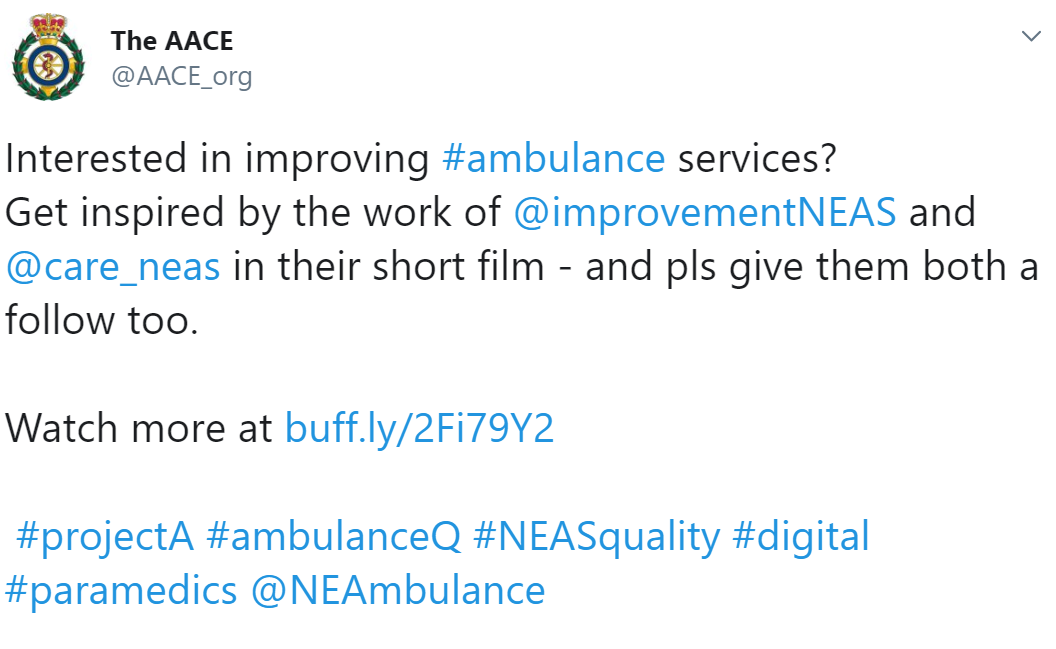Follow the buff.ly/2Fi79Y2 link
The width and height of the screenshot is (1056, 649).
pyautogui.click(x=420, y=428)
